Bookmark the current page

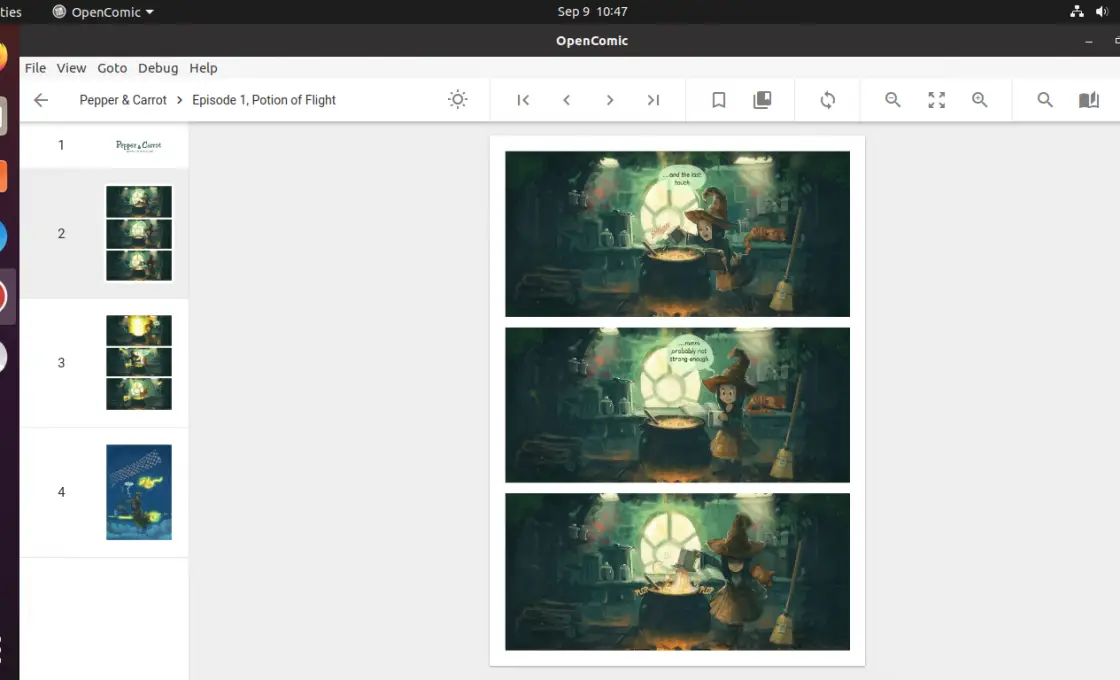(719, 100)
